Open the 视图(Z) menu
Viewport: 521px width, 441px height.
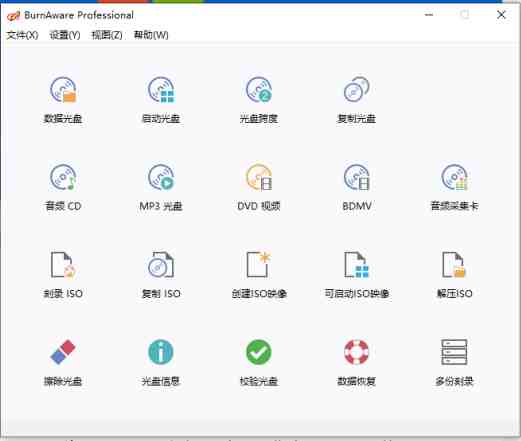(107, 35)
